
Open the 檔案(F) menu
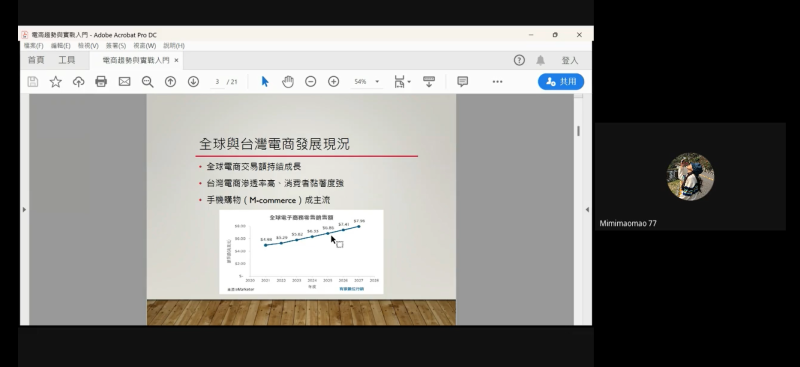(34, 46)
